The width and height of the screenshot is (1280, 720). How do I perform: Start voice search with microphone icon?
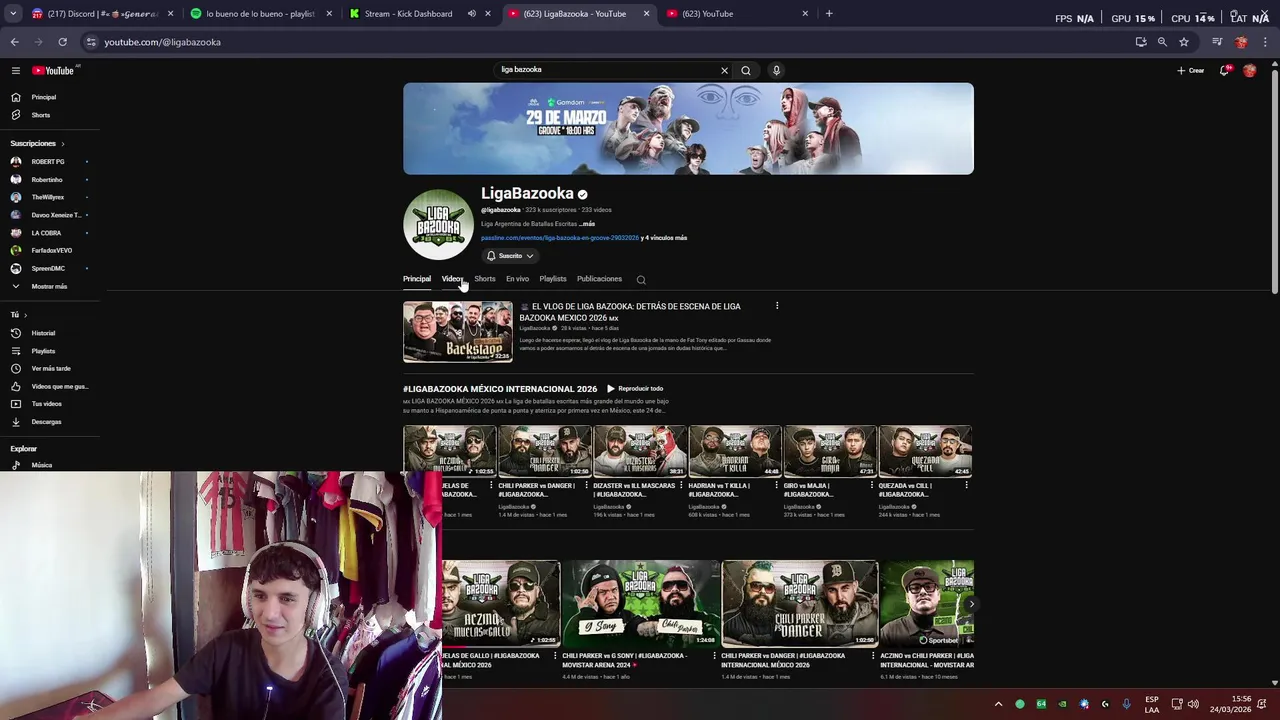776,70
